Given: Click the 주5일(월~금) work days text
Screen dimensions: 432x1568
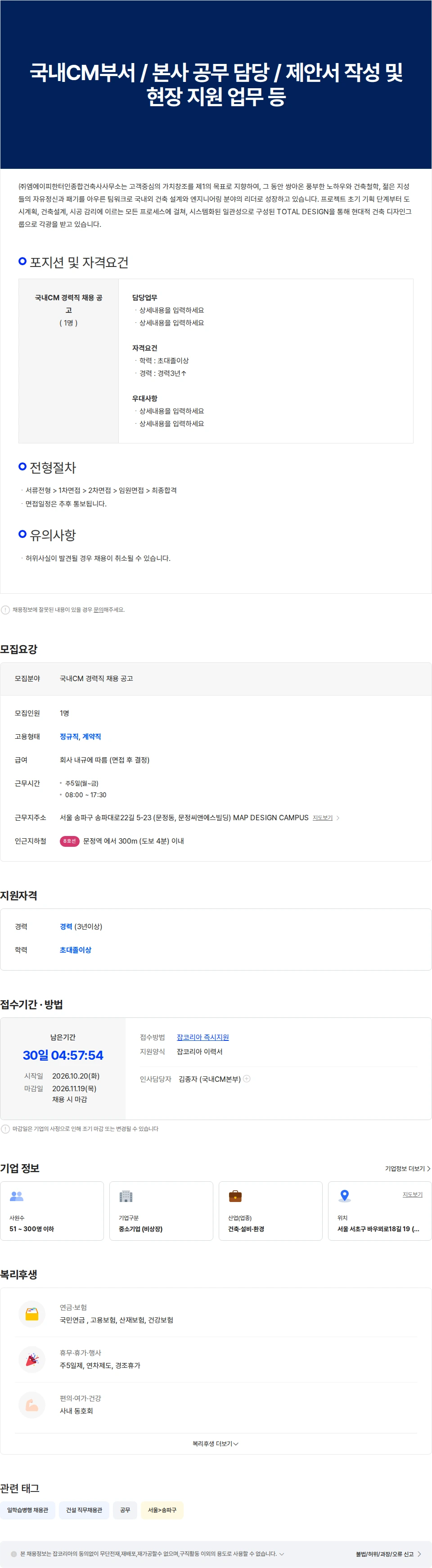Looking at the screenshot, I should coord(81,783).
